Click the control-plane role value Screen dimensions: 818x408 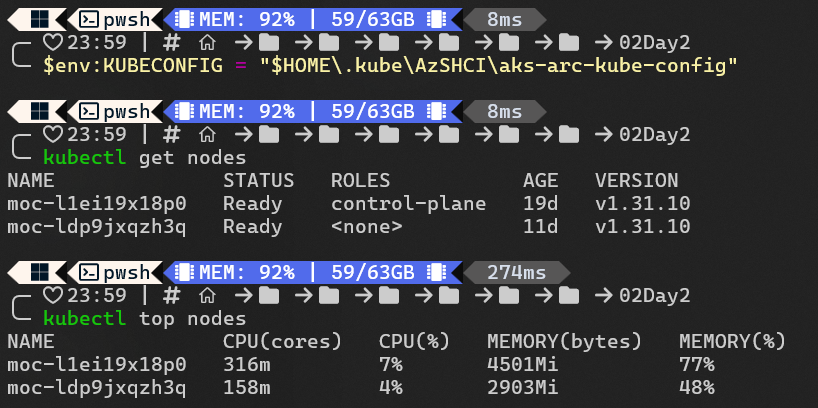pyautogui.click(x=408, y=204)
